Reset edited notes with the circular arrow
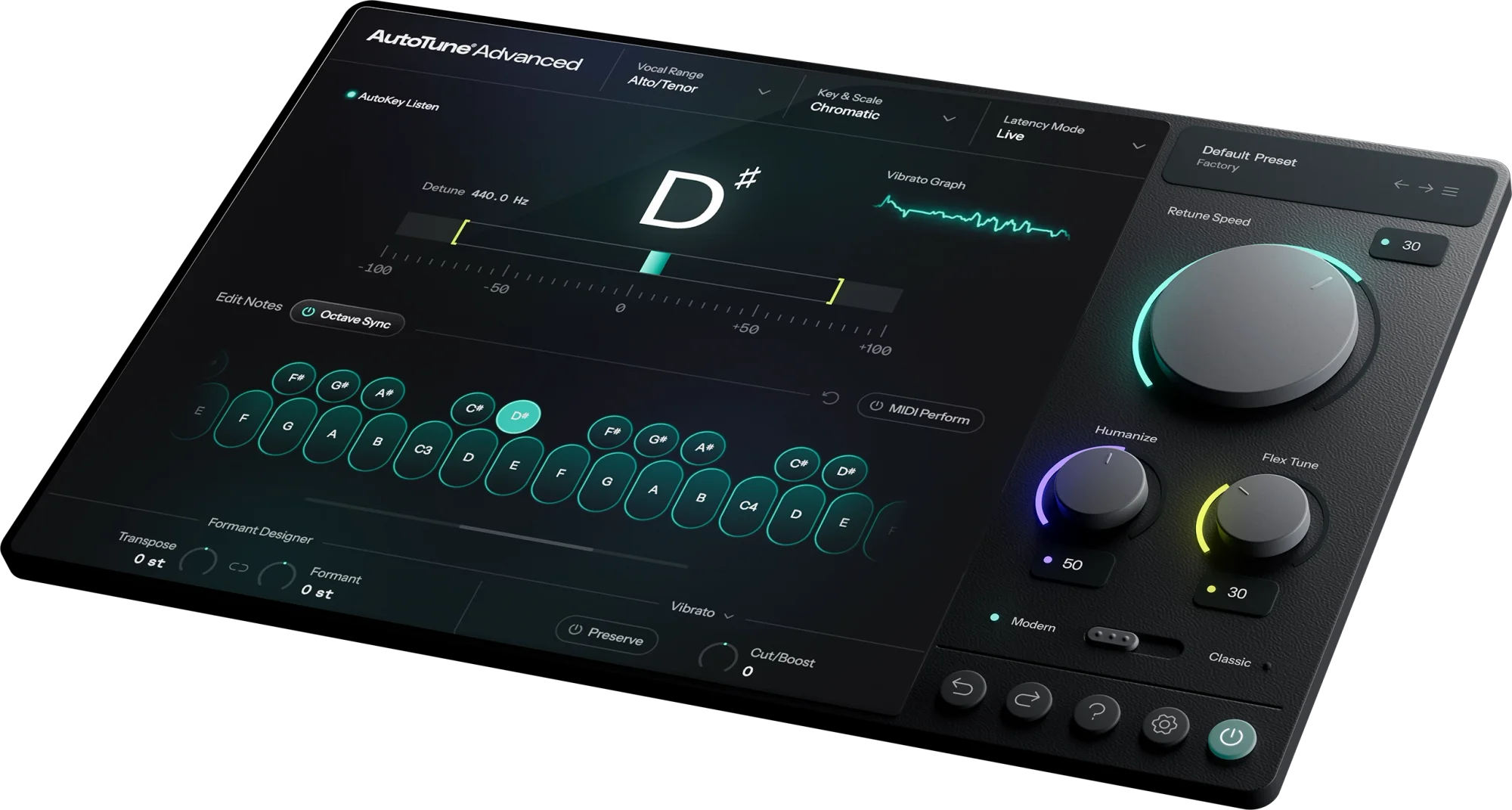 (x=830, y=397)
